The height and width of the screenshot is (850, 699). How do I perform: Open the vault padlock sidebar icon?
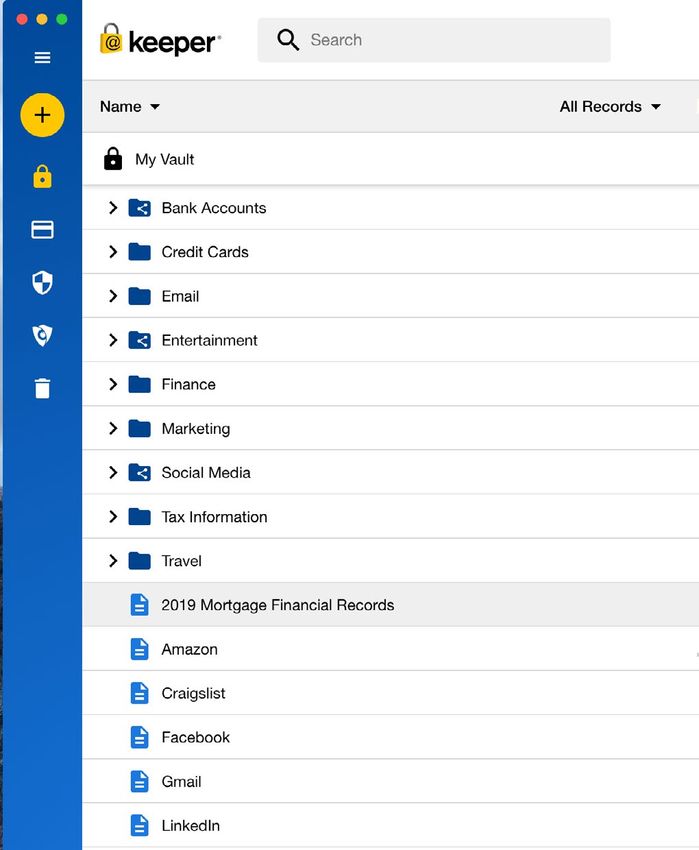pyautogui.click(x=42, y=177)
